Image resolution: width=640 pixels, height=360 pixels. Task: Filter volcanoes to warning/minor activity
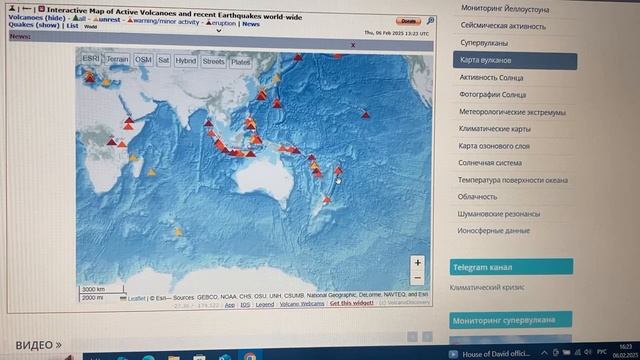coord(163,21)
